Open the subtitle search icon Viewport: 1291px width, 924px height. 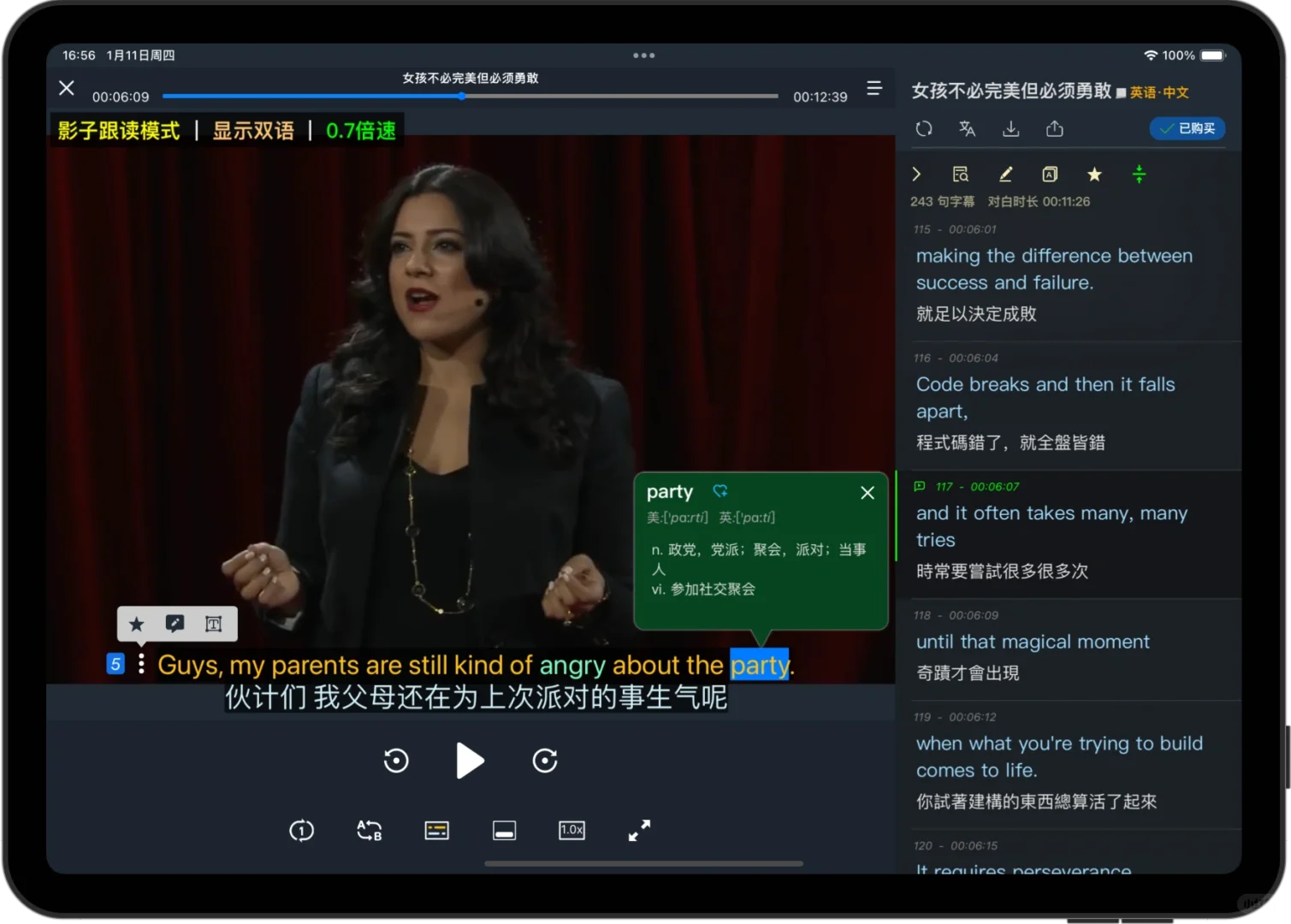tap(961, 175)
